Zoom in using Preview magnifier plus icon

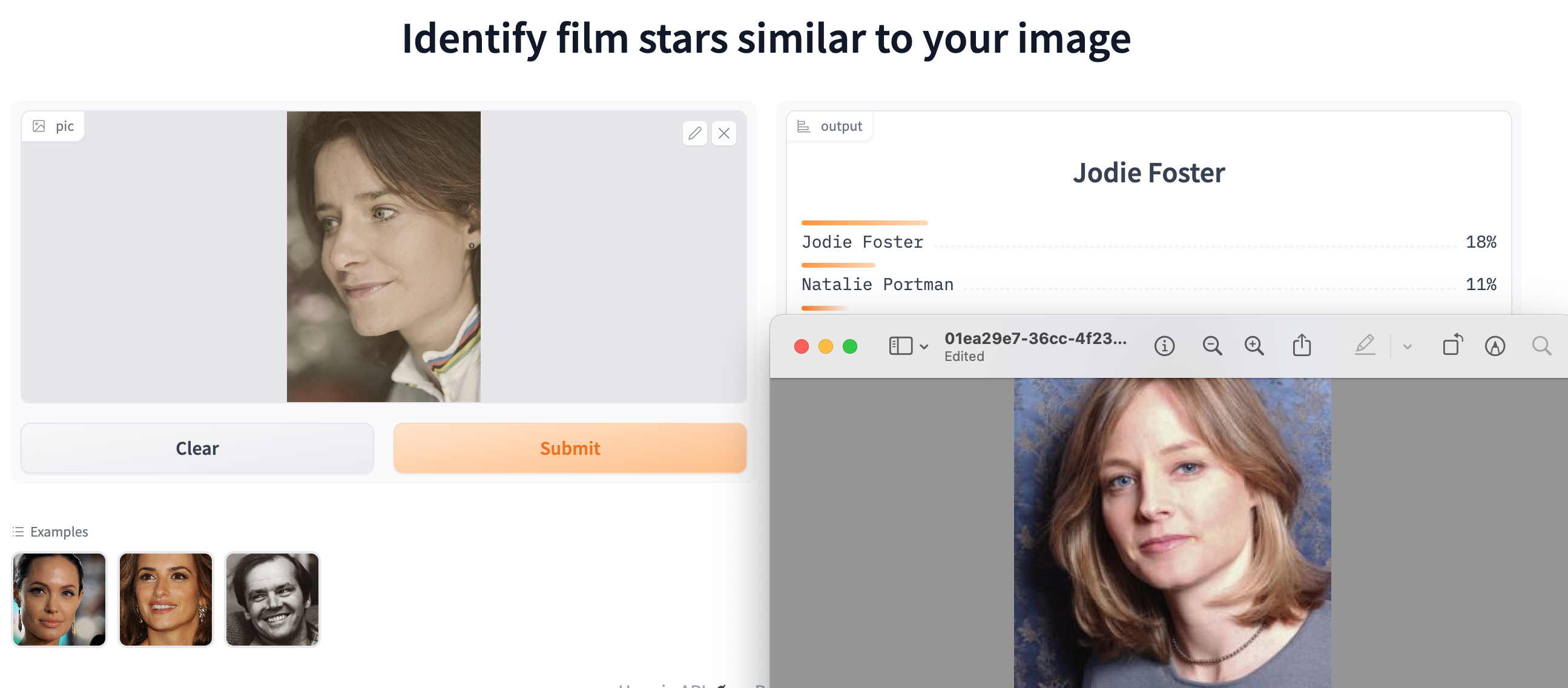click(1254, 346)
